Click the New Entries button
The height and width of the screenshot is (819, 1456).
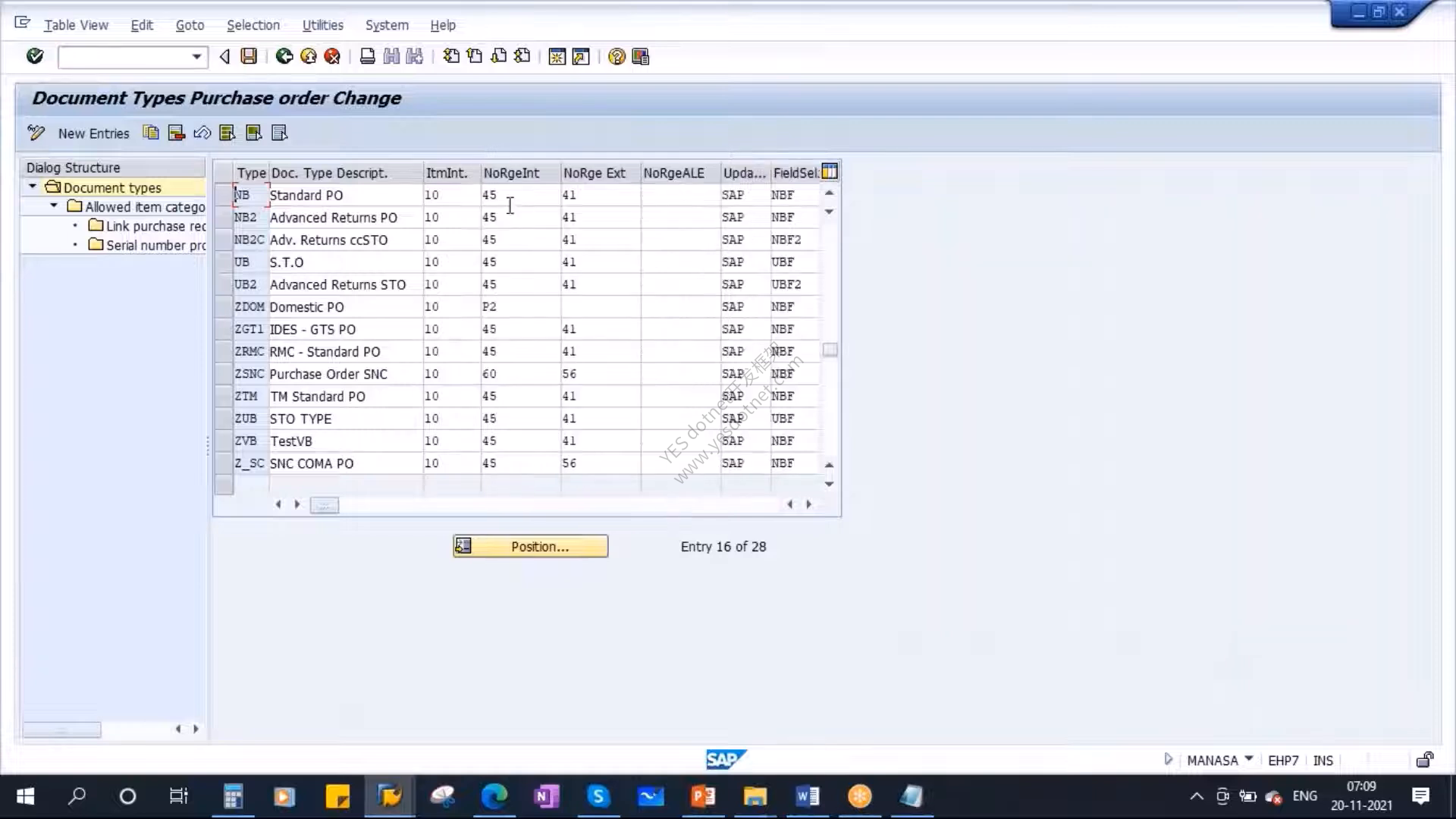[93, 133]
